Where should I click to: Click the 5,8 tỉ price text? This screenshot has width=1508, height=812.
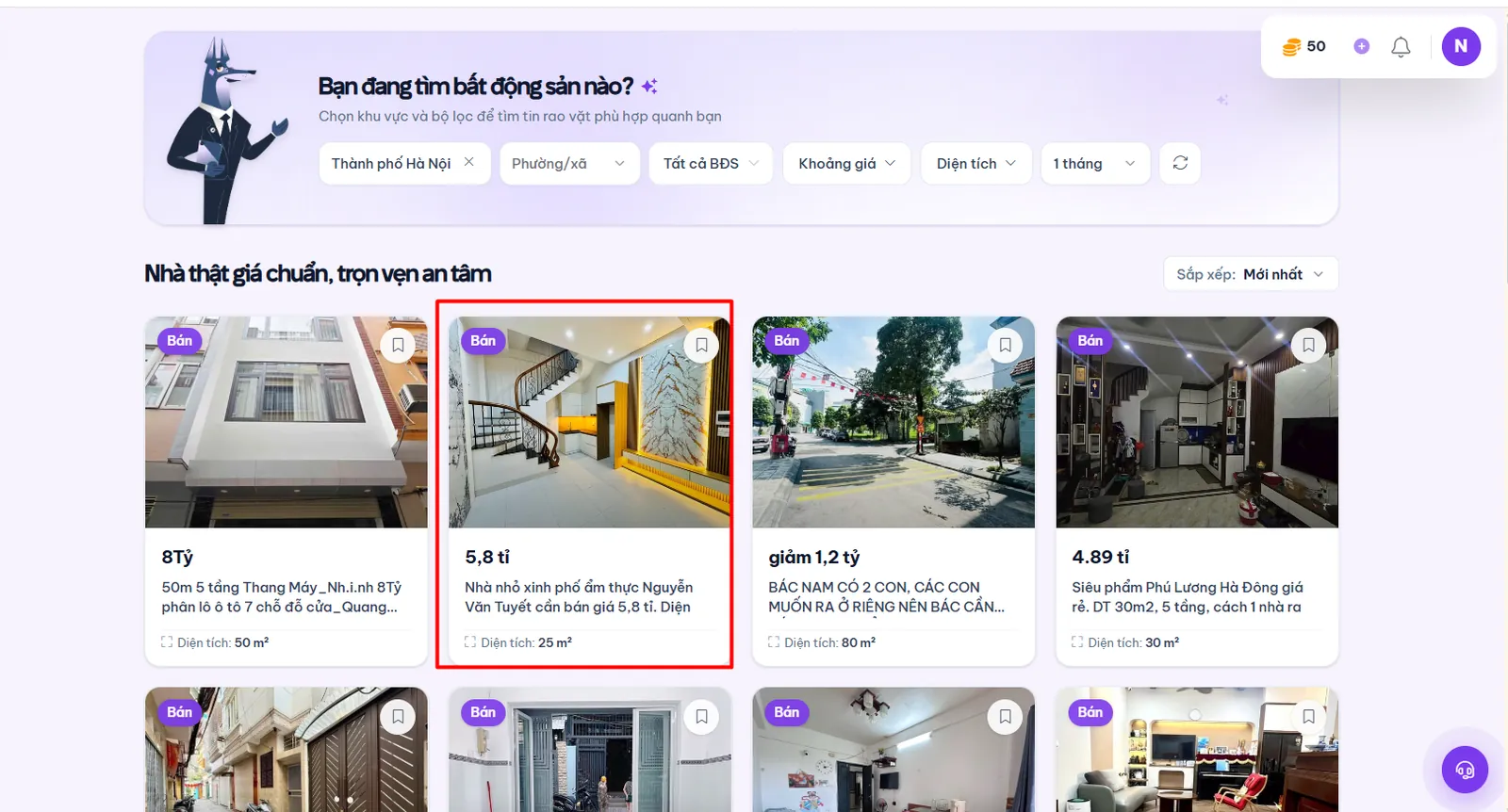coord(487,557)
